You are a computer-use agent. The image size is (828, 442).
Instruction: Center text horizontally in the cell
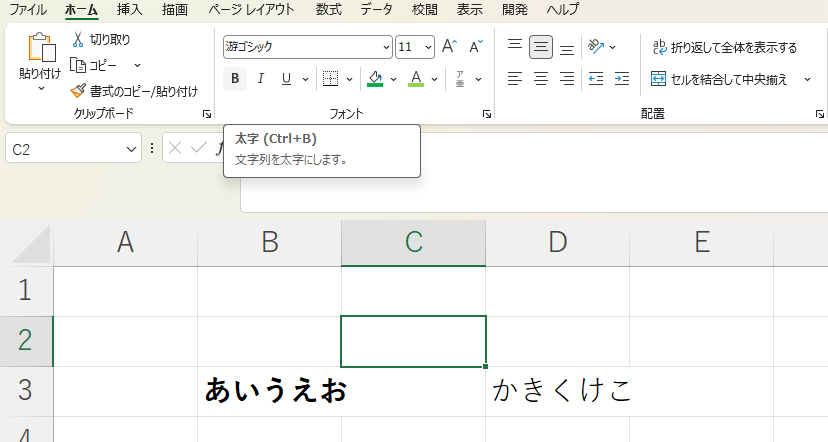tap(541, 79)
